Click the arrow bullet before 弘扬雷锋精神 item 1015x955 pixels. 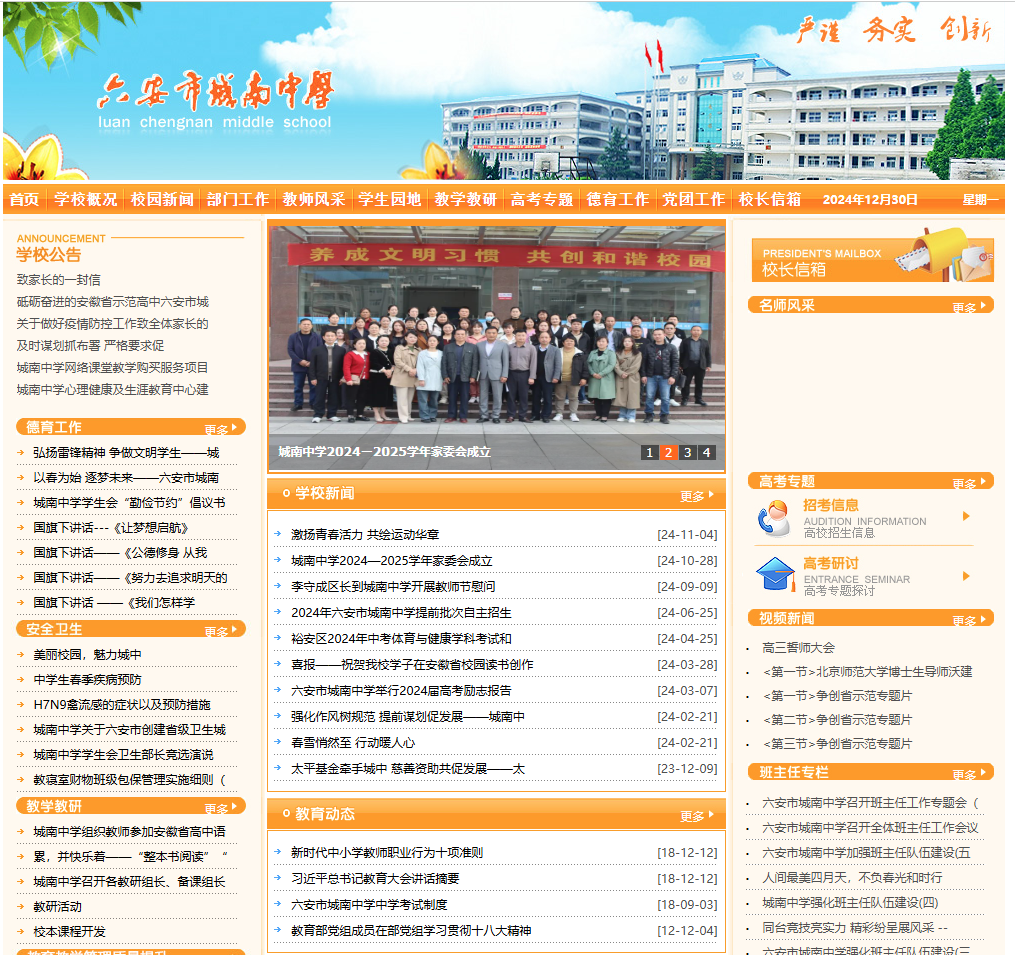point(21,452)
